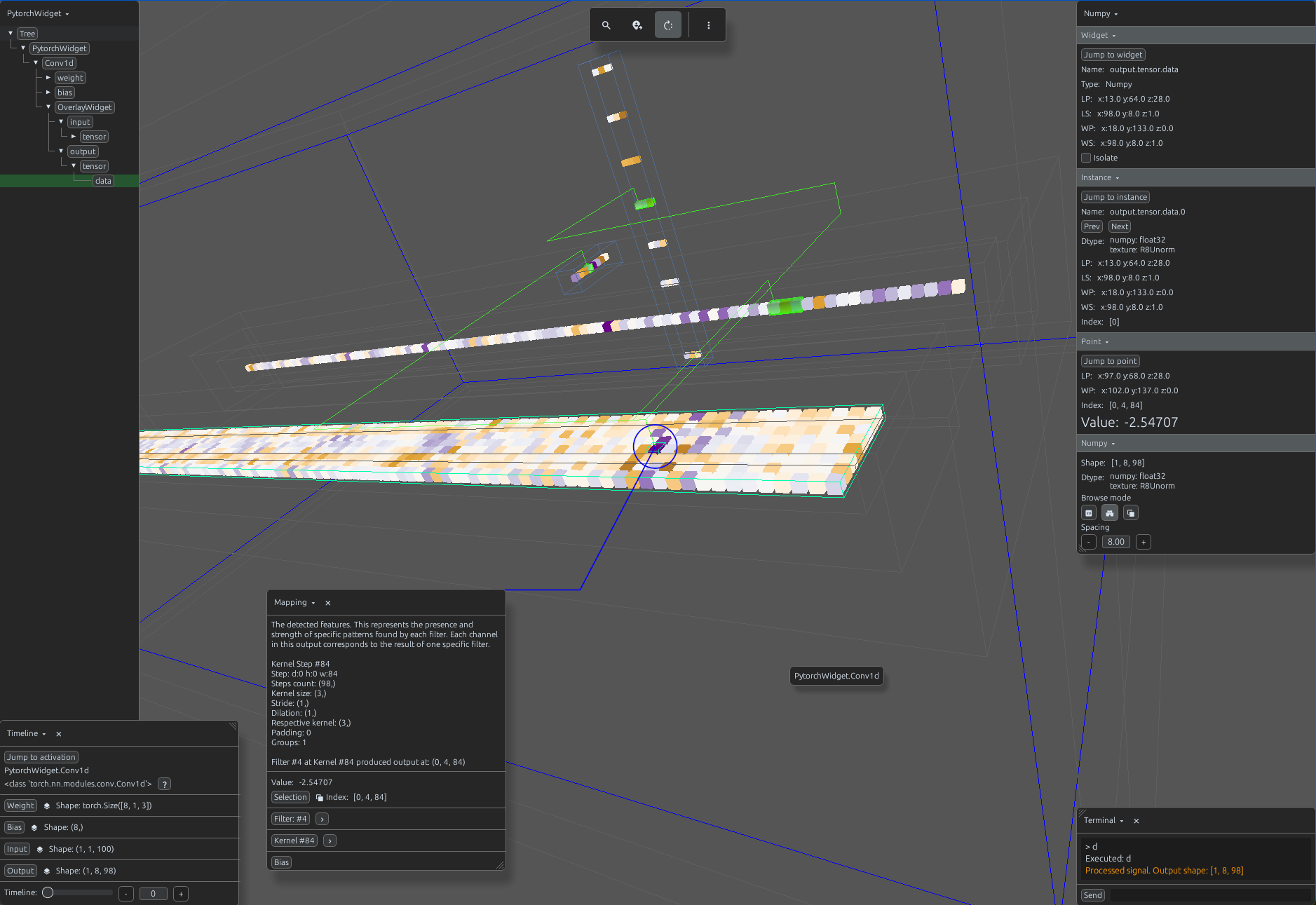This screenshot has height=905, width=1316.
Task: Collapse the input tree node arrow
Action: 61,121
